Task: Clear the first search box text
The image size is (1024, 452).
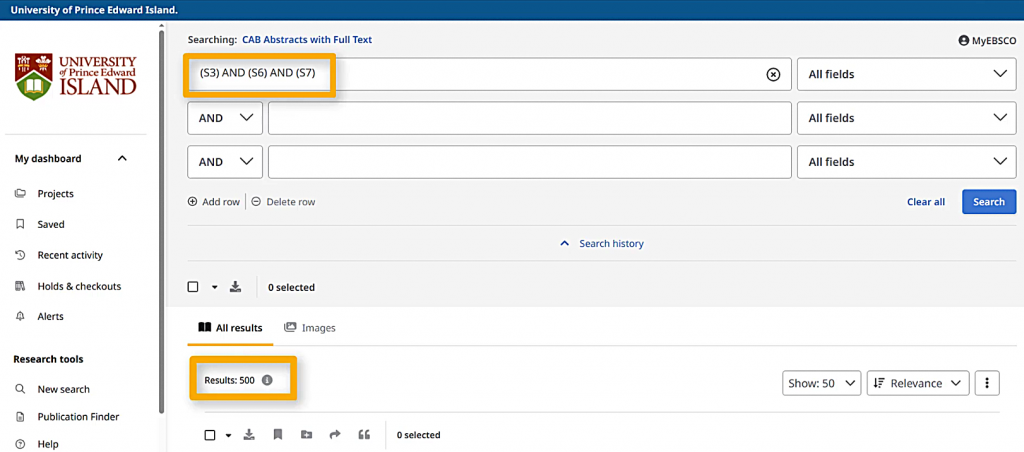Action: tap(773, 74)
